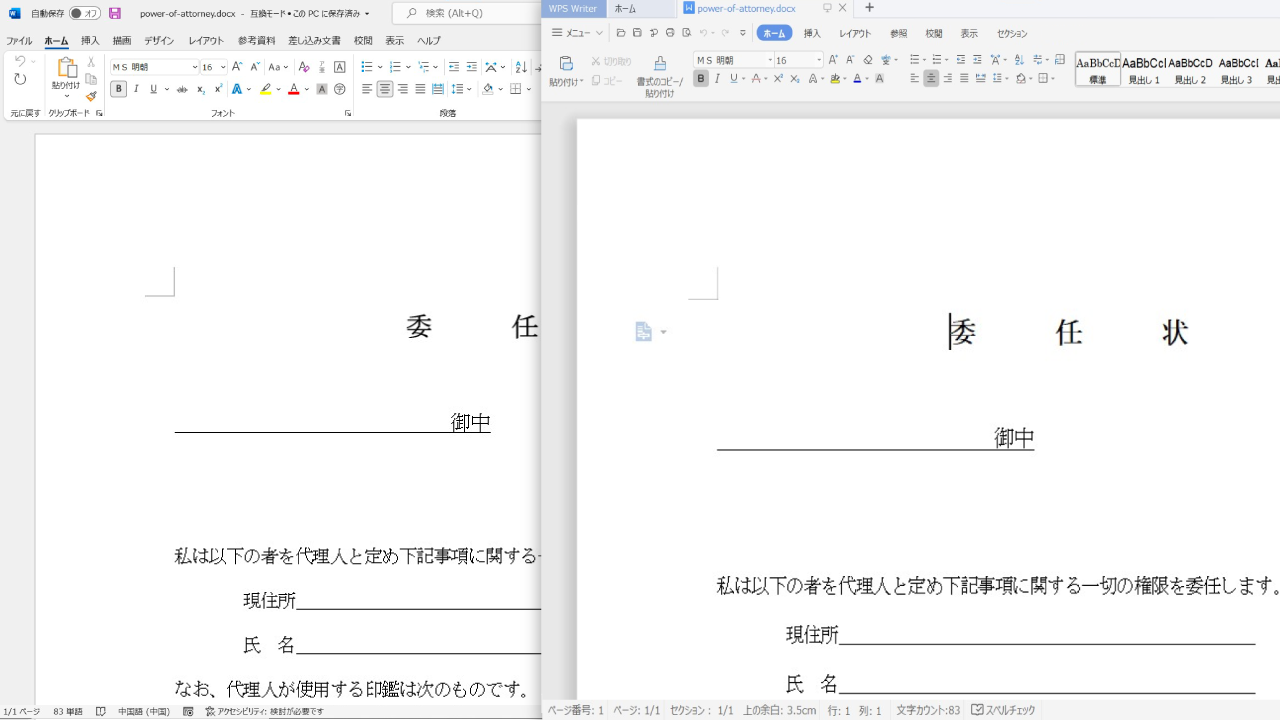Click 書式のコピー/貼り付け in WPS
This screenshot has height=720, width=1280.
(x=660, y=77)
